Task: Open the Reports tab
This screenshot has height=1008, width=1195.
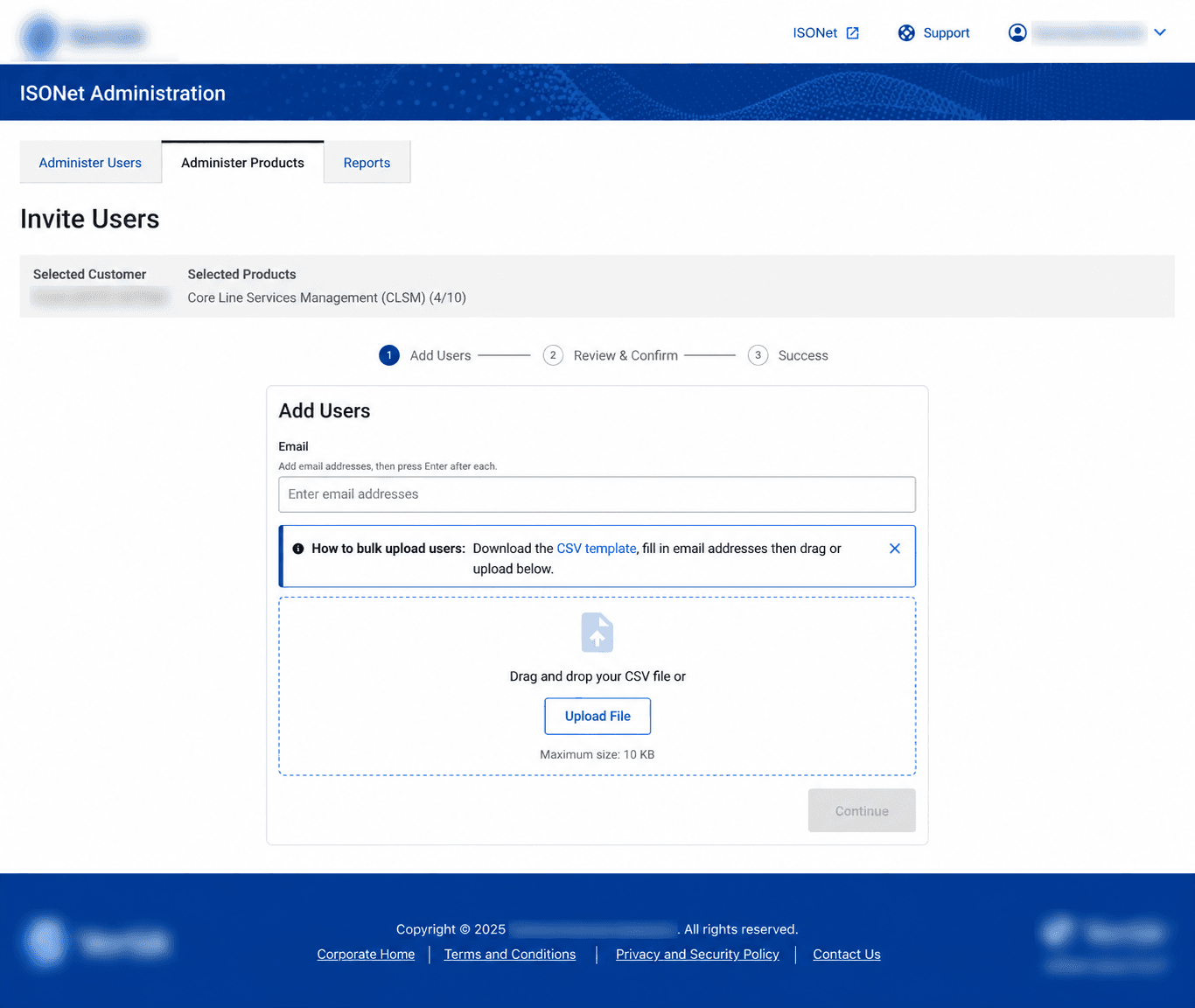Action: pos(367,163)
